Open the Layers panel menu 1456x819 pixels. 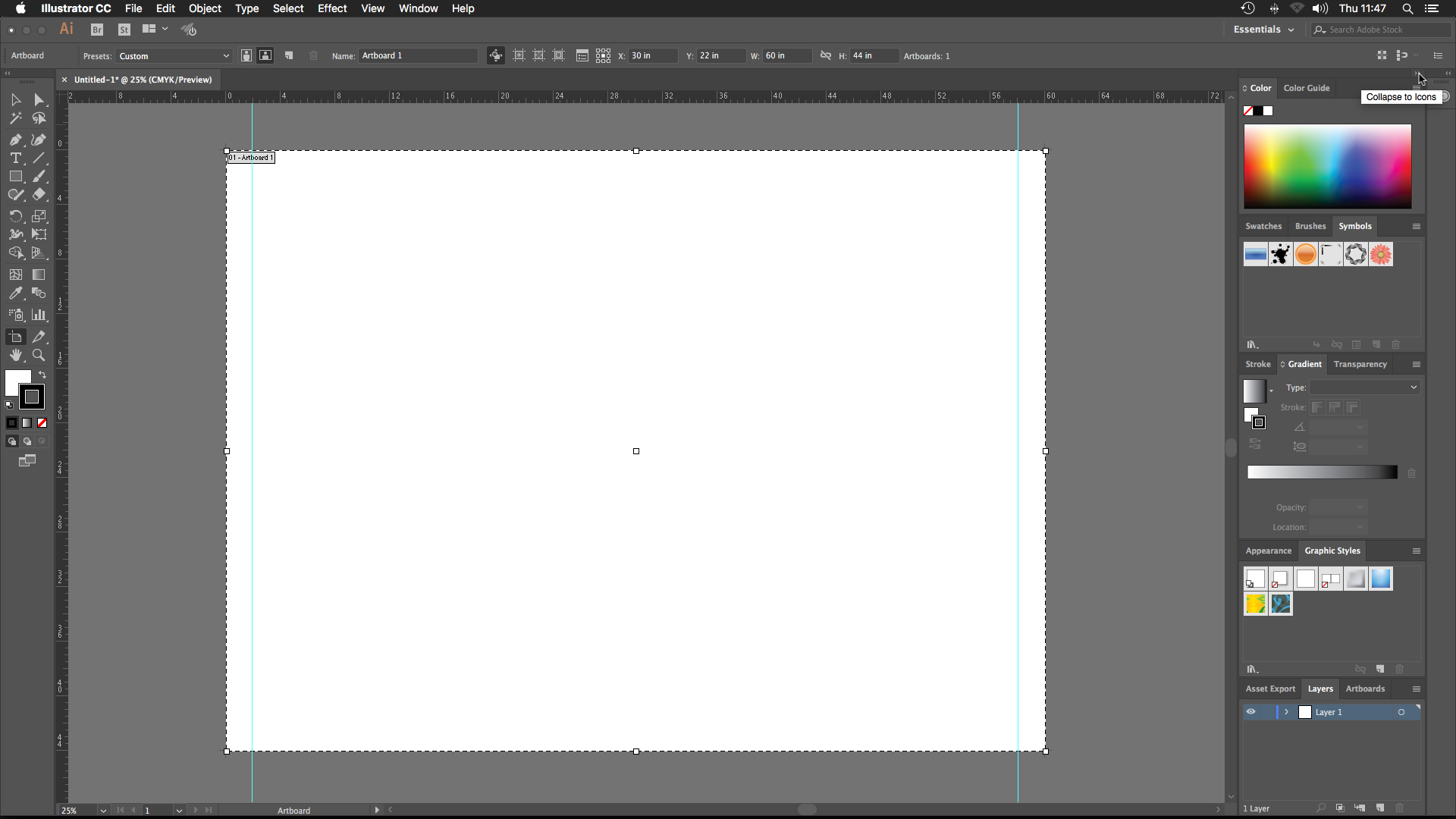(x=1416, y=689)
